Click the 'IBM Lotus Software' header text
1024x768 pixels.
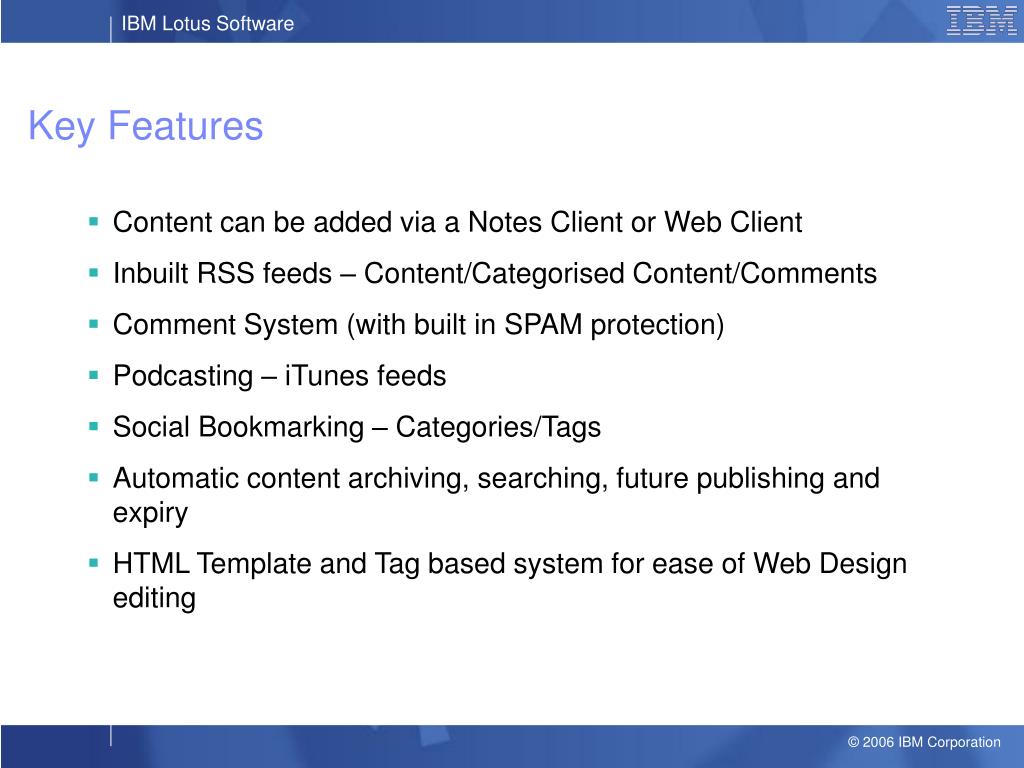[x=208, y=24]
